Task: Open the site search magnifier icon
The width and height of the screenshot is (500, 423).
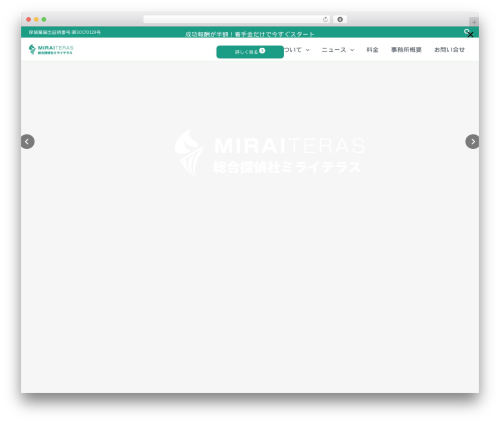Action: (466, 31)
